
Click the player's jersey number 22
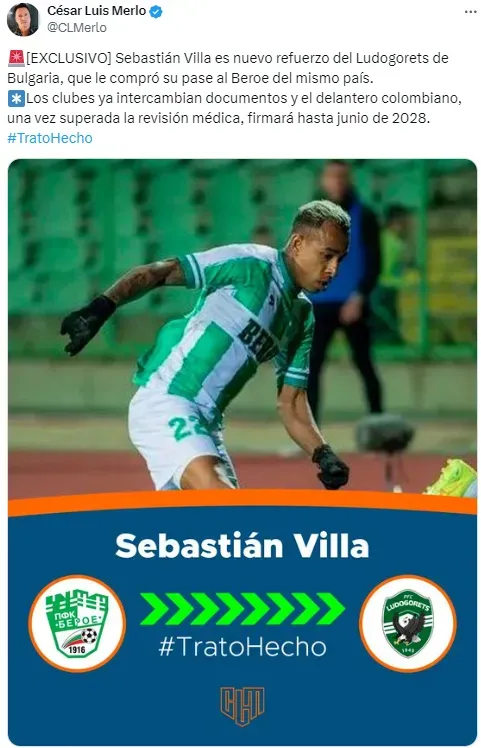click(188, 426)
